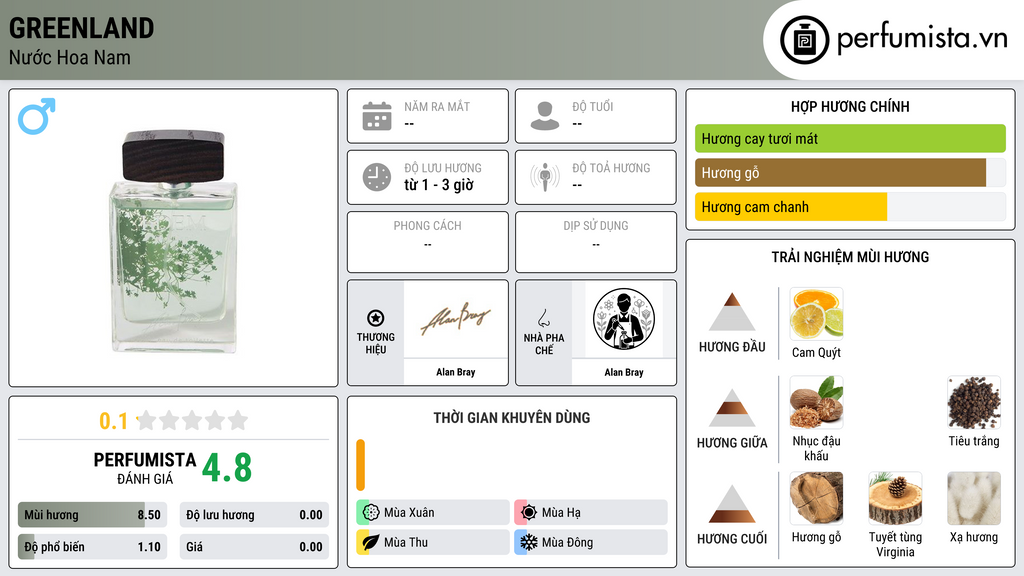Click the Phong cách info box
1024x576 pixels.
[x=428, y=242]
